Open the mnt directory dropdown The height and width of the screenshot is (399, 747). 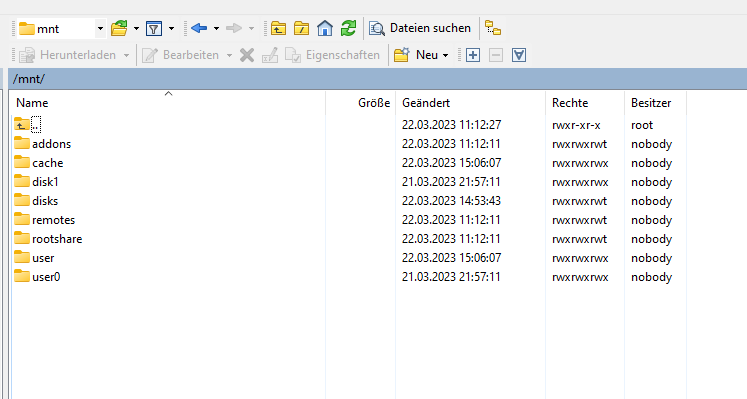tap(100, 29)
